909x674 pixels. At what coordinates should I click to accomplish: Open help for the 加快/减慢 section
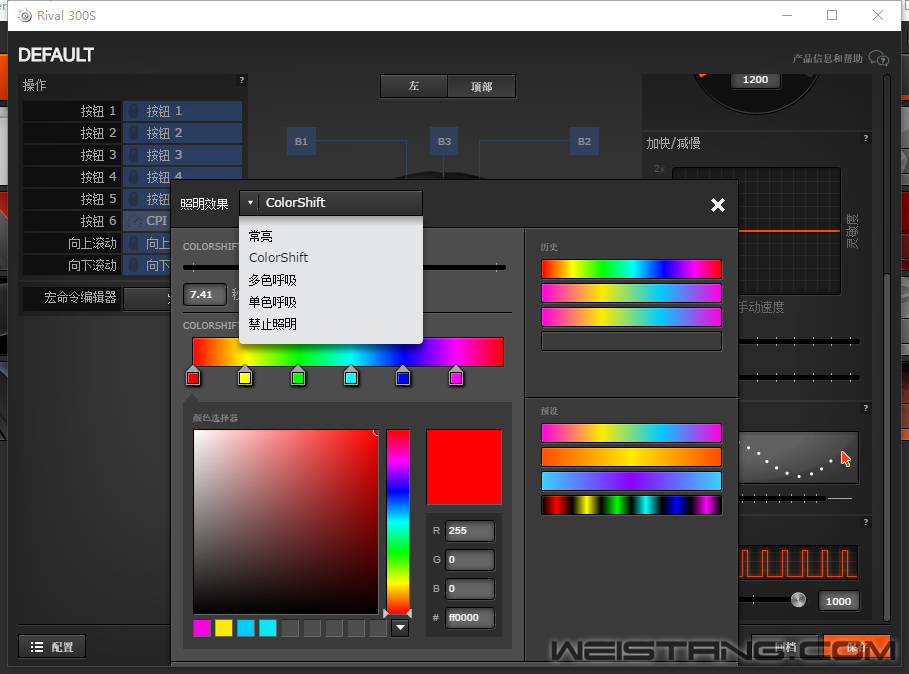866,138
